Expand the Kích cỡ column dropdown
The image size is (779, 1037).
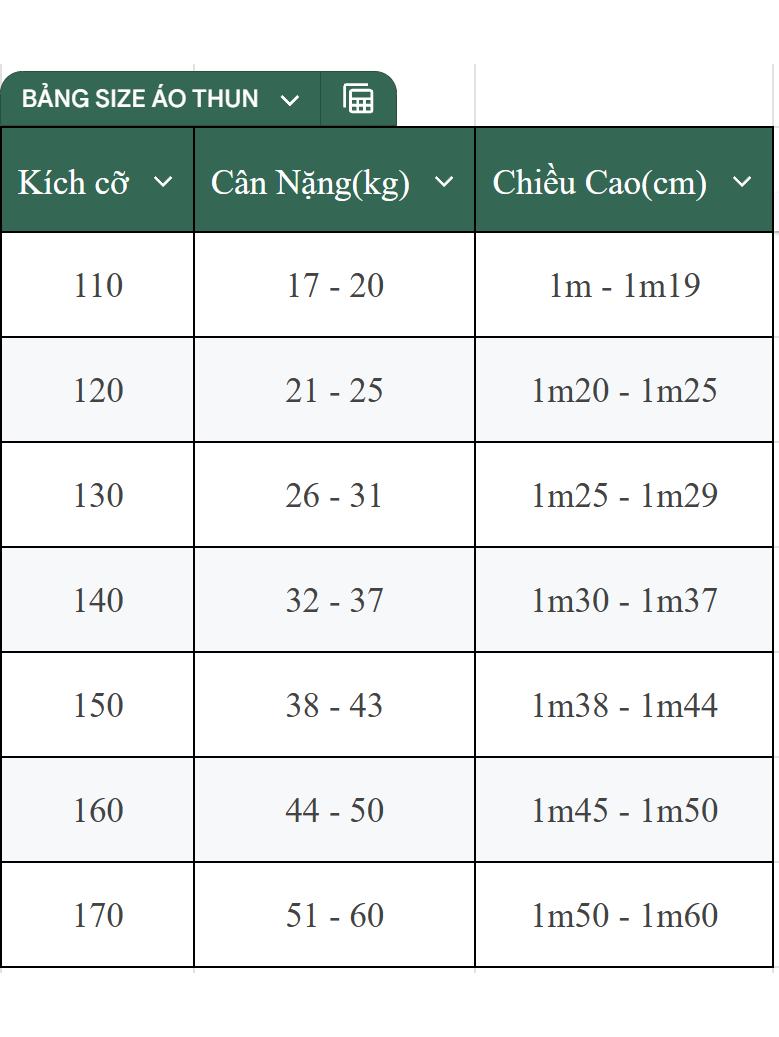162,182
